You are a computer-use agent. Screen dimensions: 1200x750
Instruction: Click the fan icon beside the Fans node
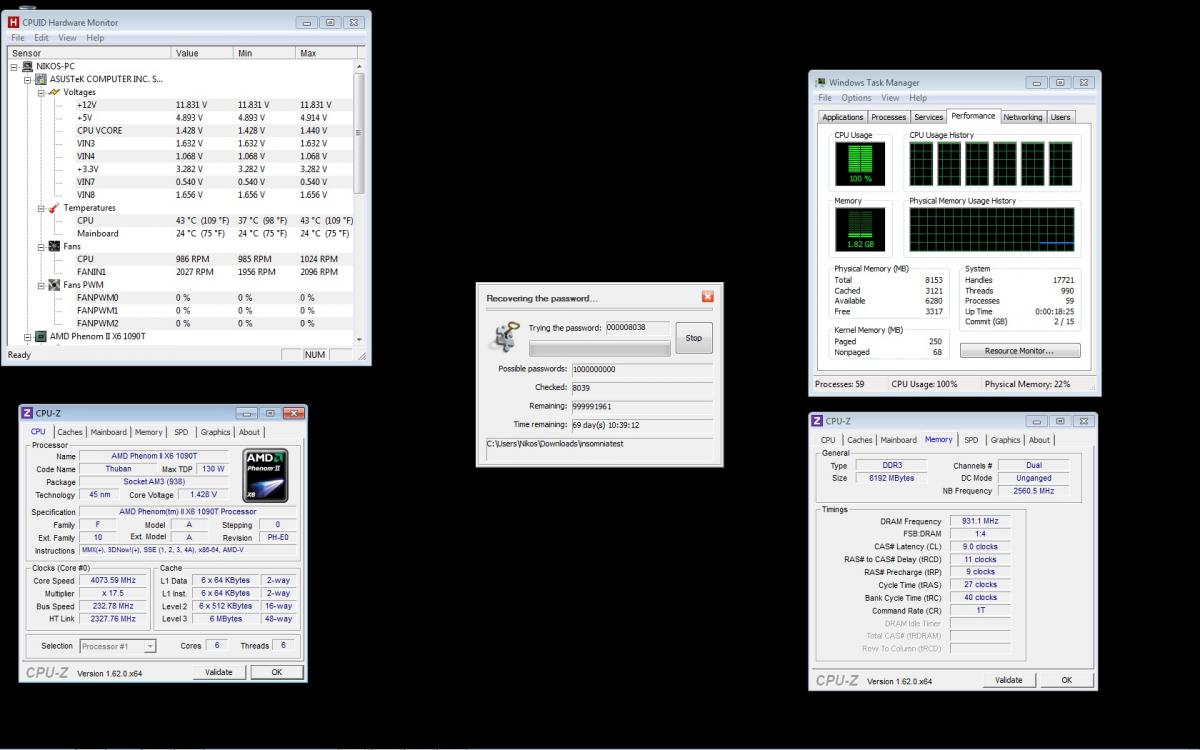[x=55, y=246]
